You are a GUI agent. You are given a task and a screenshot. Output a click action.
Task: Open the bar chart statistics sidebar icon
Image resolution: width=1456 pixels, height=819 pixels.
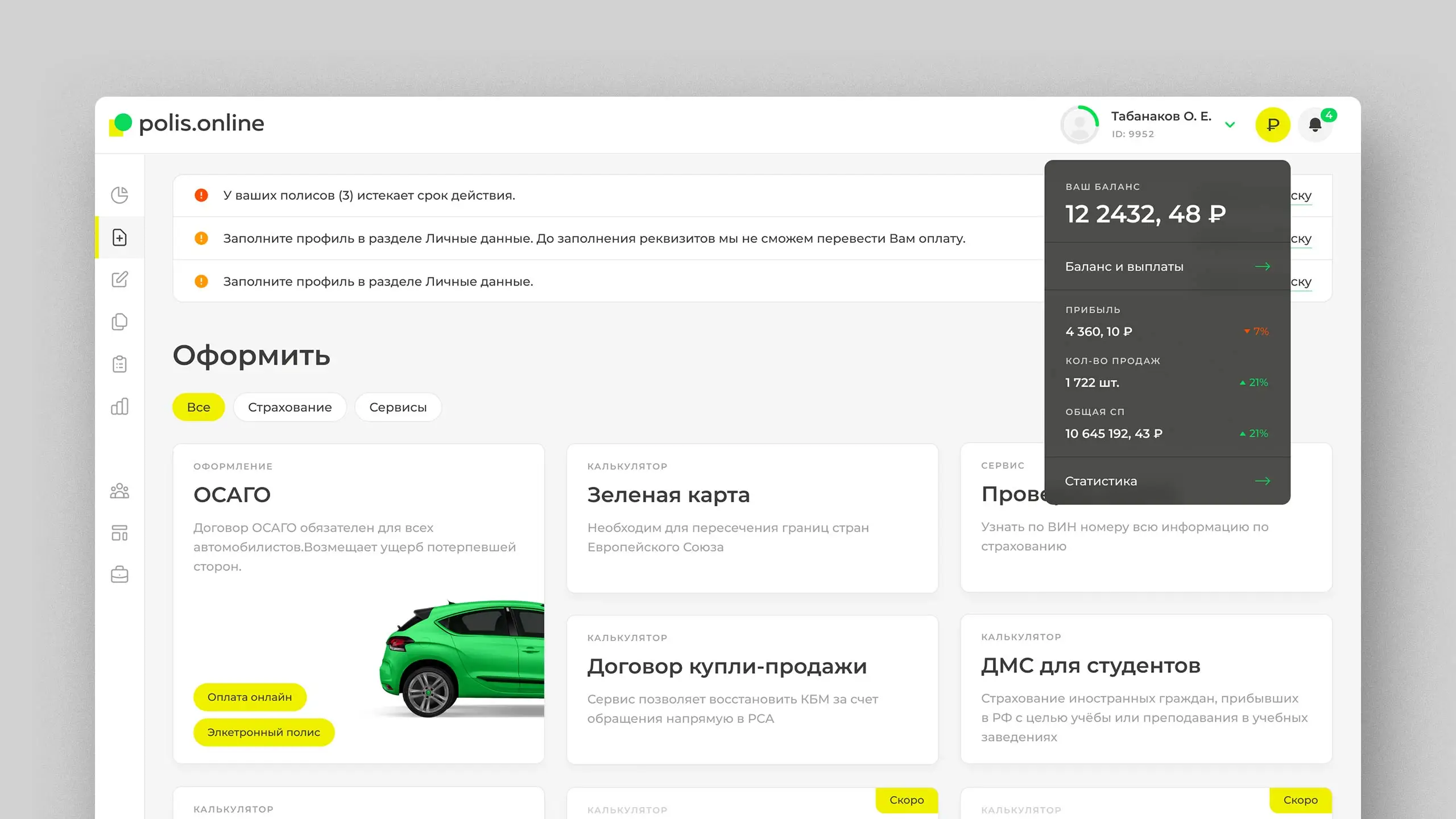[119, 406]
